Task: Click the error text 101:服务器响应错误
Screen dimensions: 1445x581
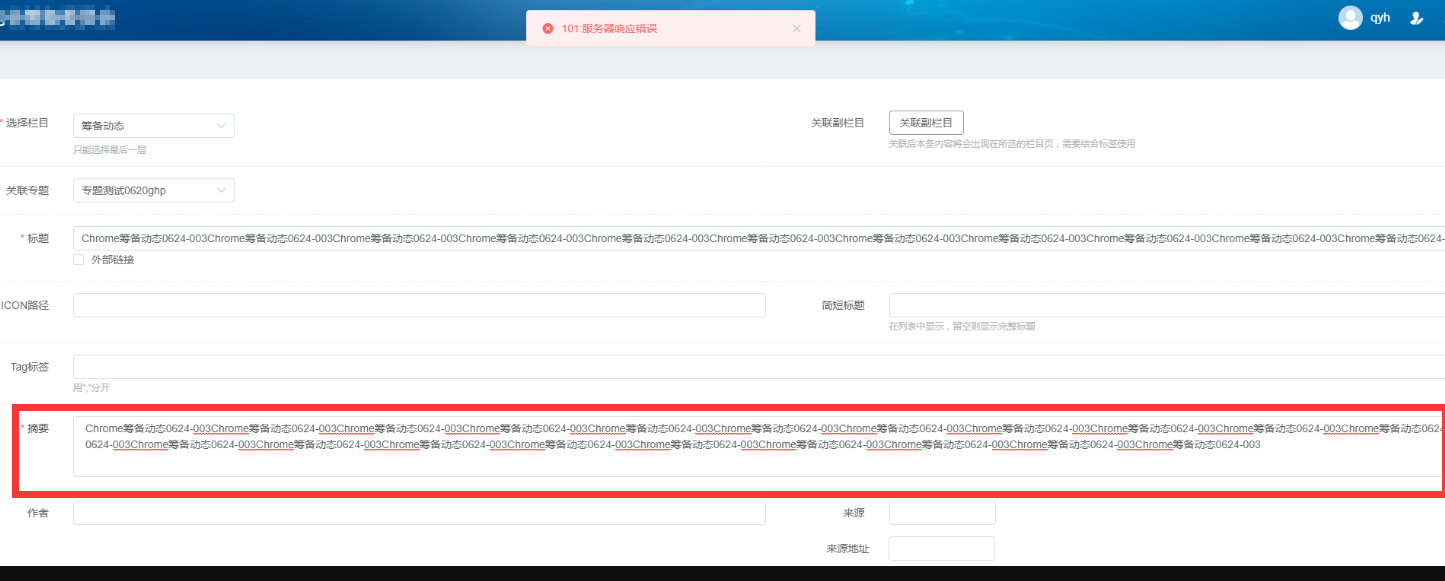Action: [x=609, y=28]
